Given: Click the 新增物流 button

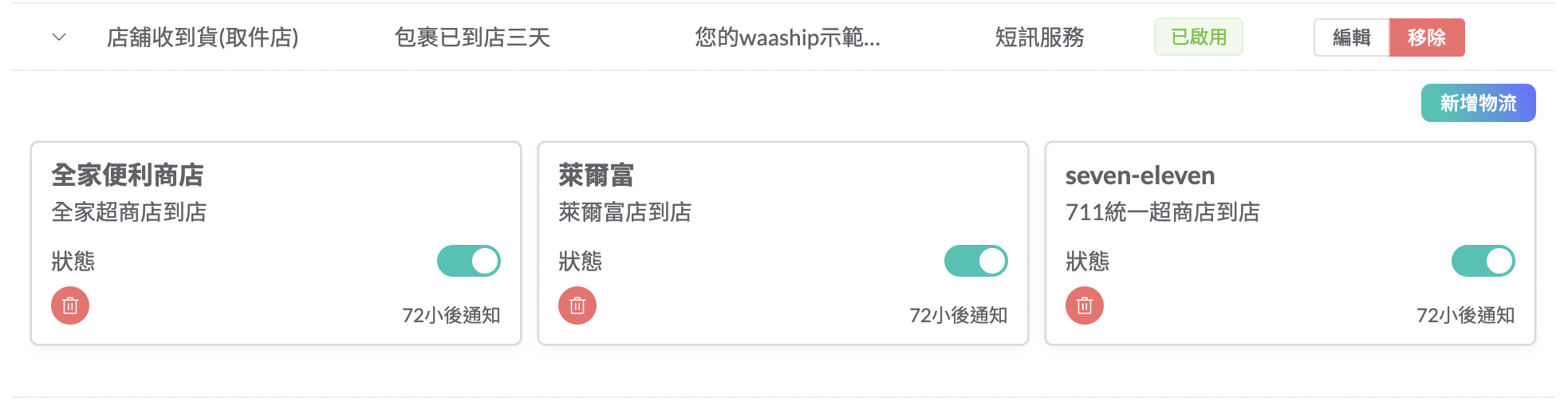Looking at the screenshot, I should (x=1478, y=103).
